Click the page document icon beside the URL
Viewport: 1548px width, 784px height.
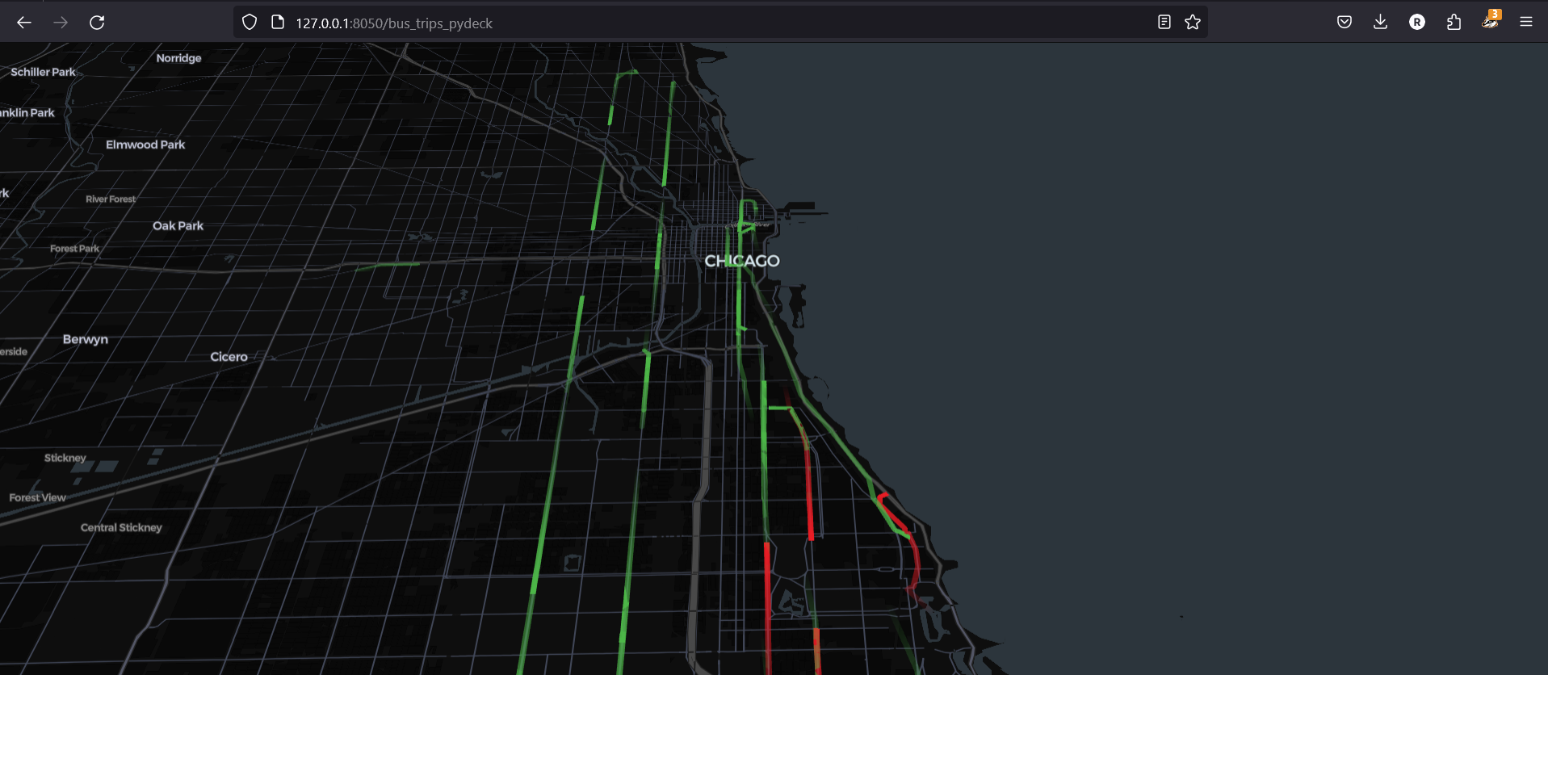pos(276,22)
